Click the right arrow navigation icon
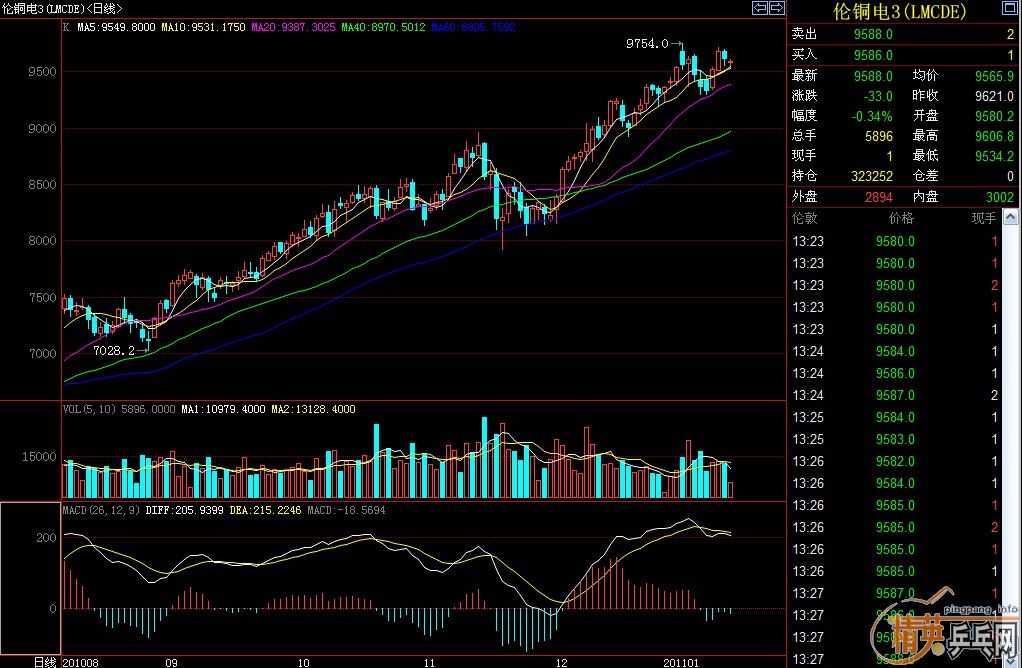The width and height of the screenshot is (1022, 668). (x=776, y=8)
